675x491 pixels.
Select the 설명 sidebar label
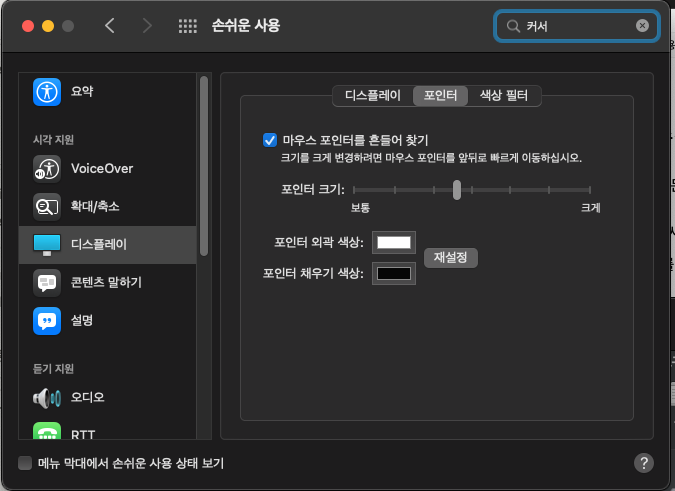(x=82, y=321)
